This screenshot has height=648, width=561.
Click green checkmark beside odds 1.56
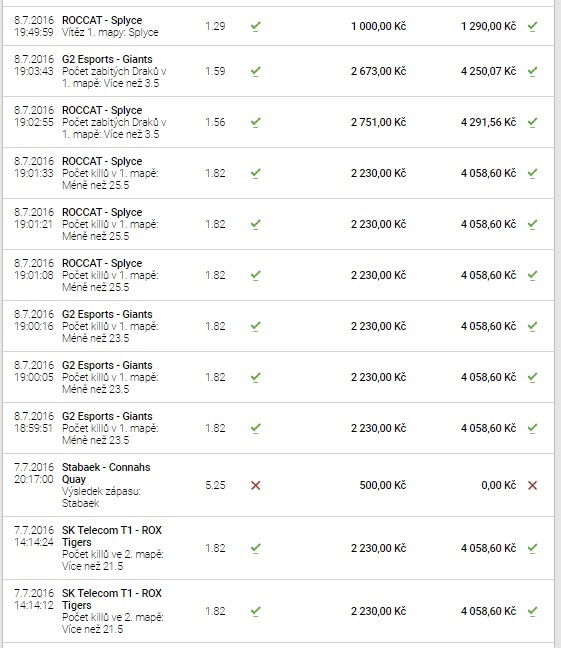click(x=255, y=122)
